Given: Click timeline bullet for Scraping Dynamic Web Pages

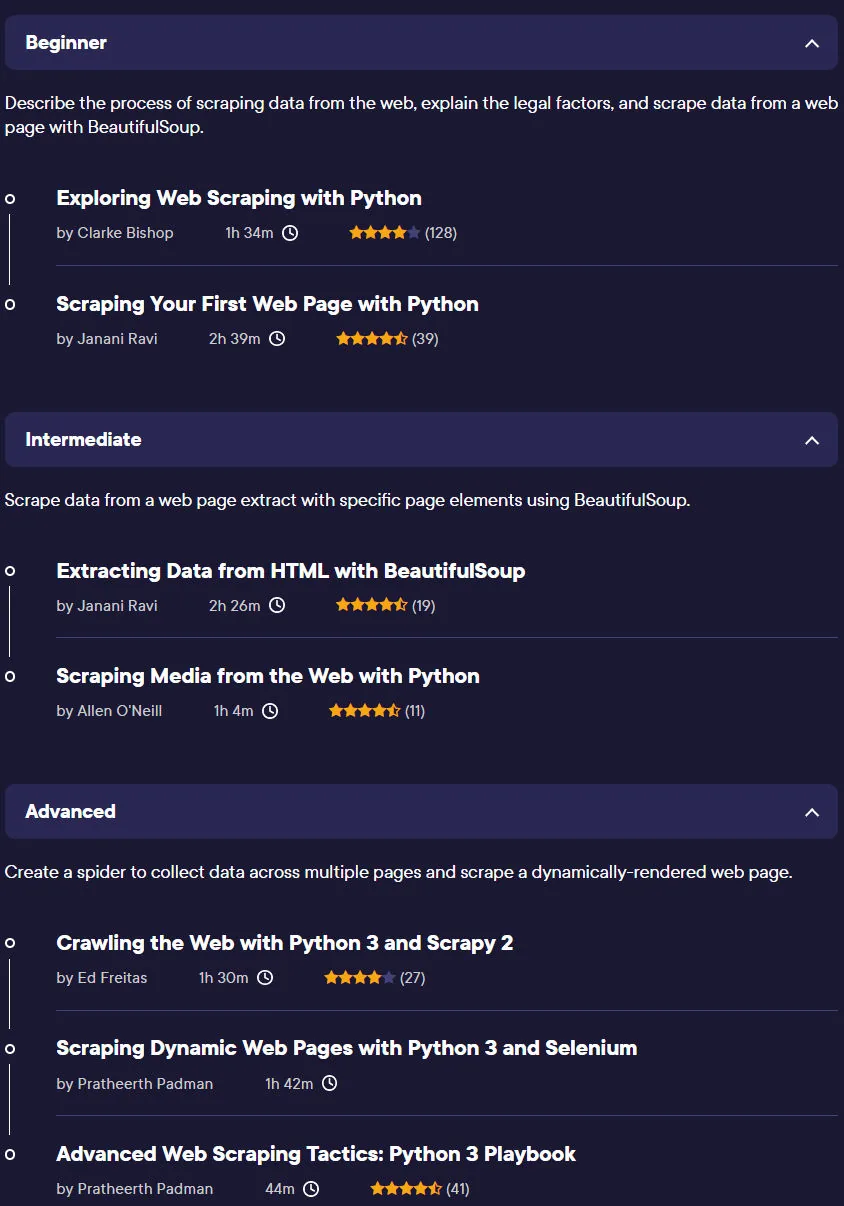Looking at the screenshot, I should pos(10,1049).
